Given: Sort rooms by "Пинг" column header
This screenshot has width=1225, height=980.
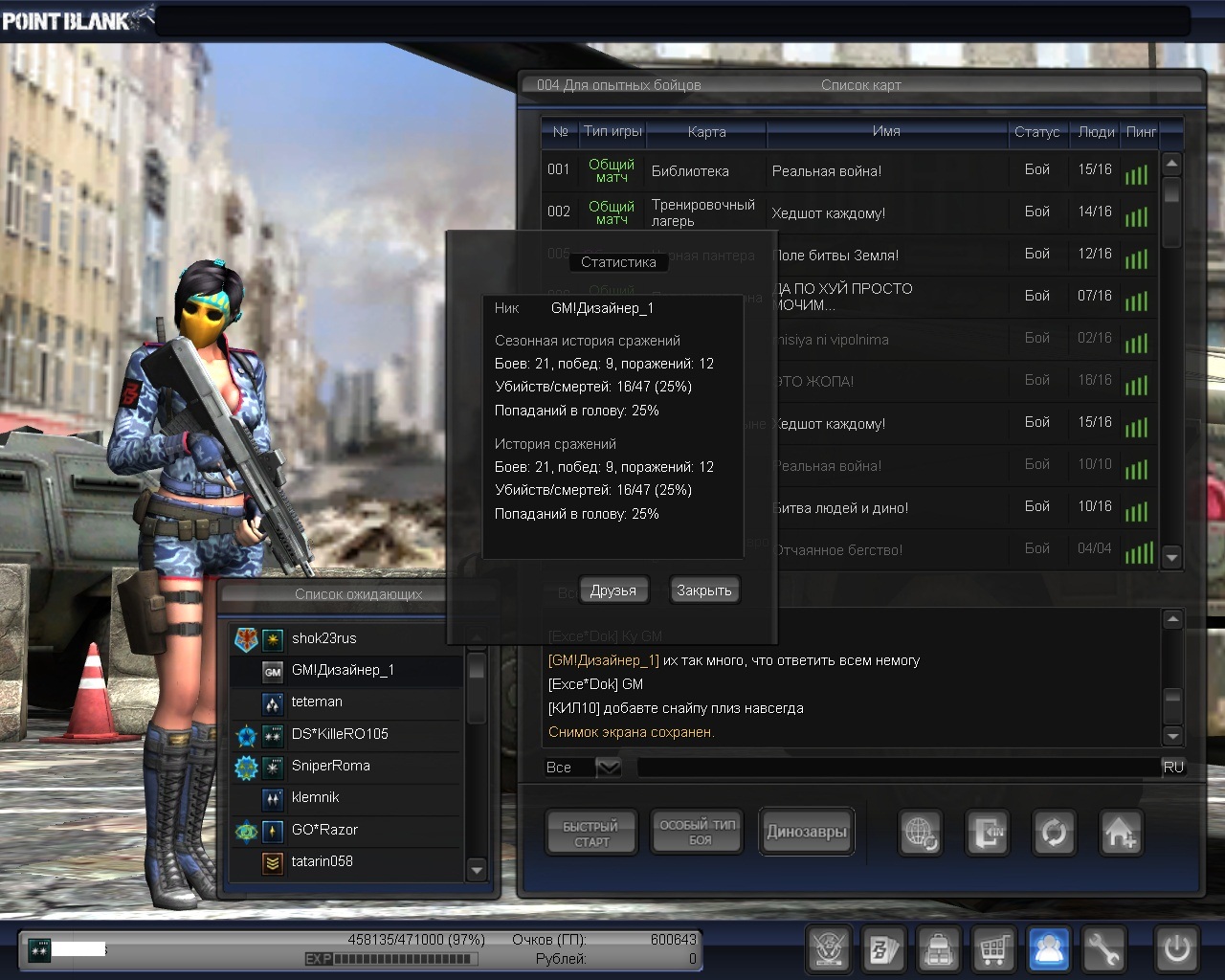Looking at the screenshot, I should (x=1141, y=131).
